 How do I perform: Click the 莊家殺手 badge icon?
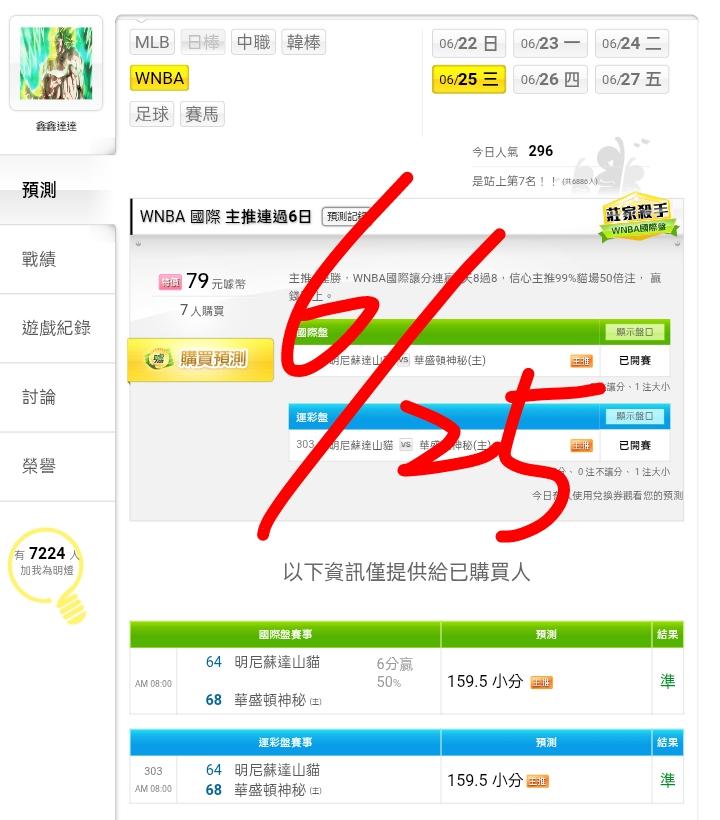[x=638, y=217]
